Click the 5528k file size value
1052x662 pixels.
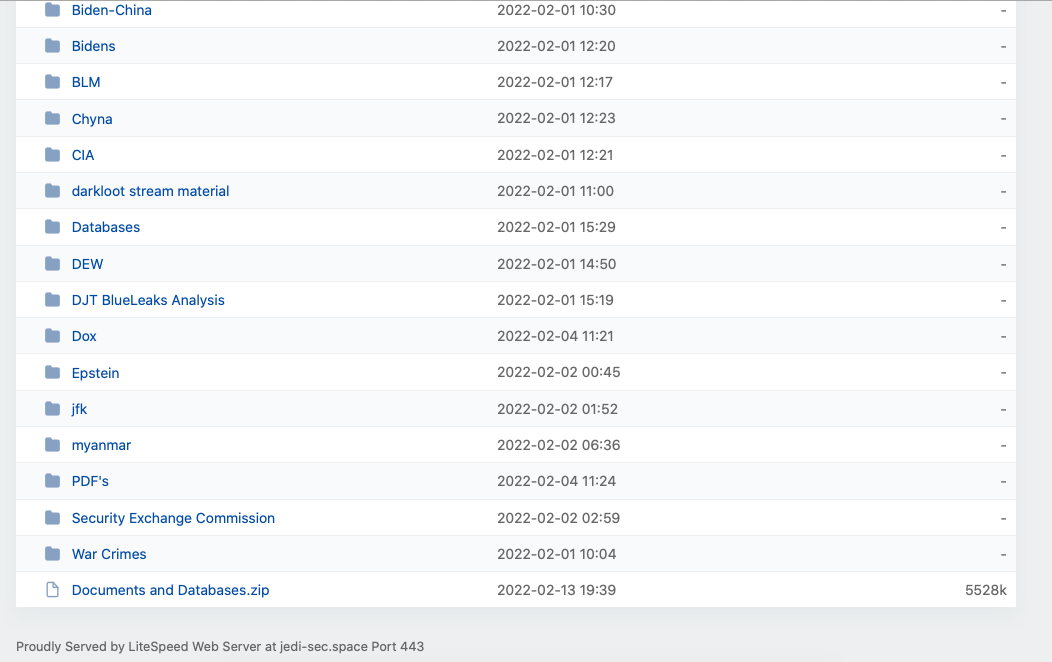(986, 590)
